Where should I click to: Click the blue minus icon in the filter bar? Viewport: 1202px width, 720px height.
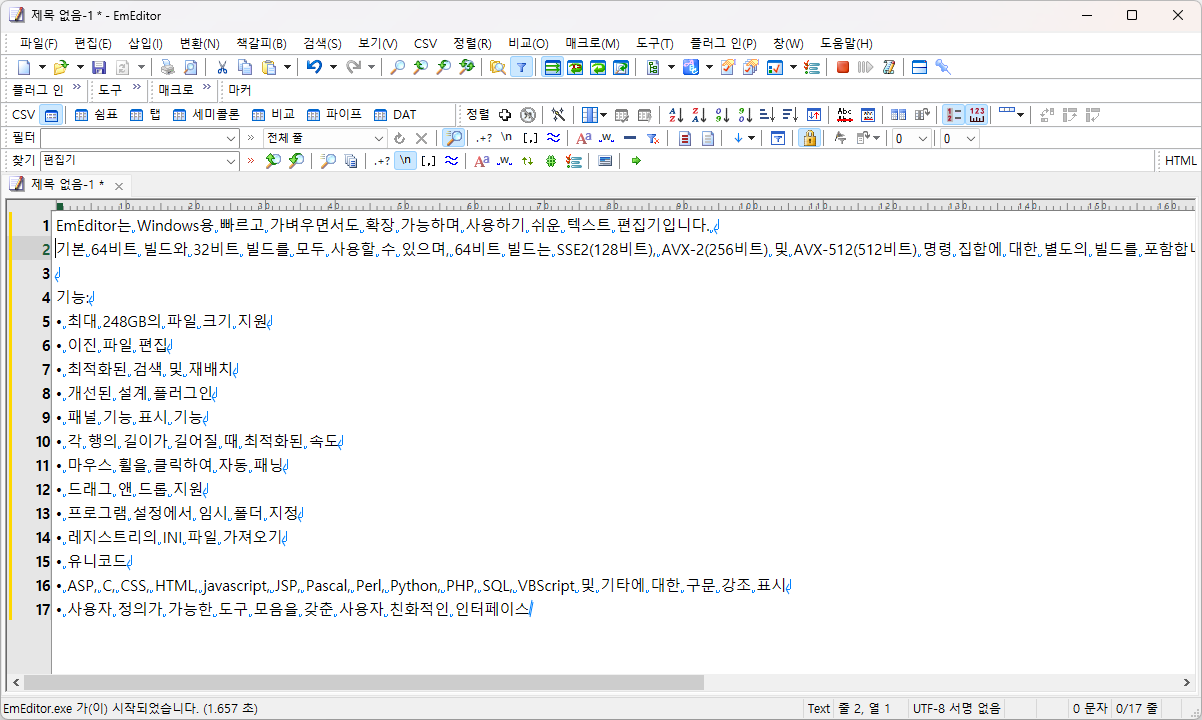tap(630, 138)
